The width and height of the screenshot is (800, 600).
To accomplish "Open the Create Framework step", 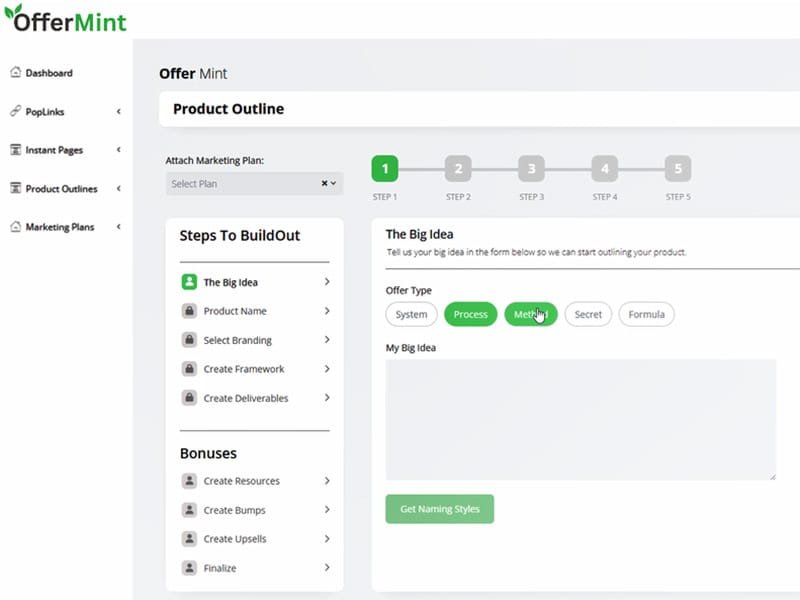I will (x=245, y=369).
